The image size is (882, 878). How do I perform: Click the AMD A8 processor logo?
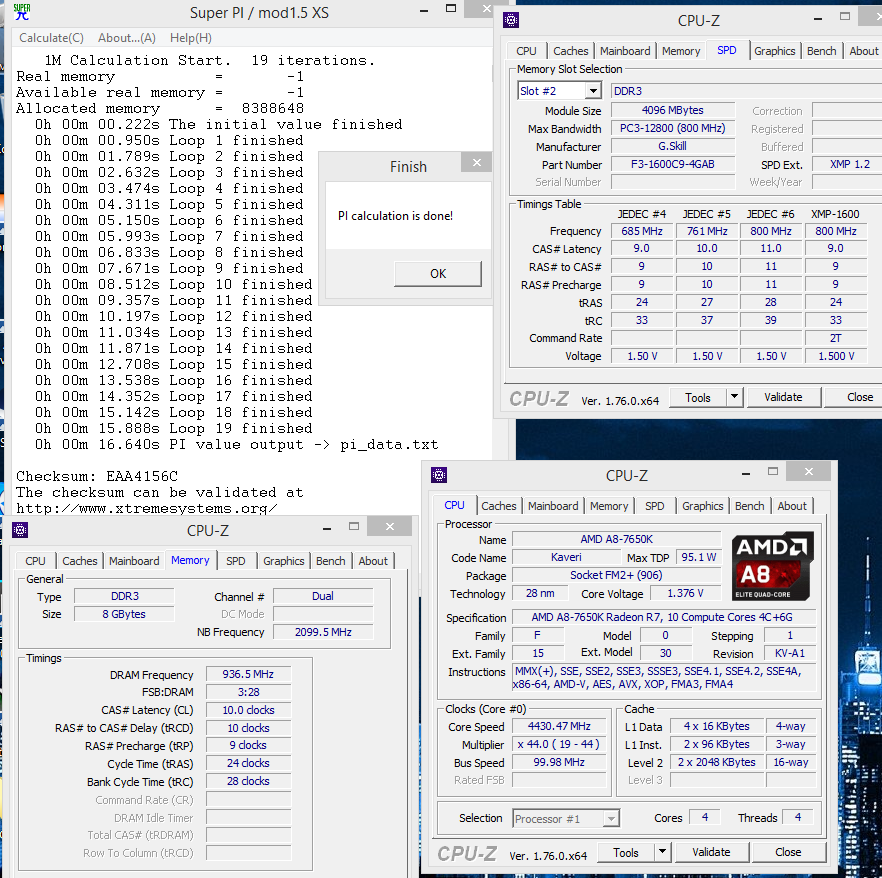[773, 566]
